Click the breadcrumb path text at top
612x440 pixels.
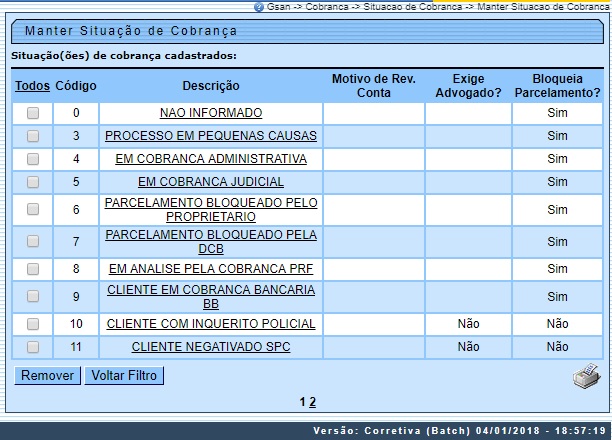tap(438, 7)
